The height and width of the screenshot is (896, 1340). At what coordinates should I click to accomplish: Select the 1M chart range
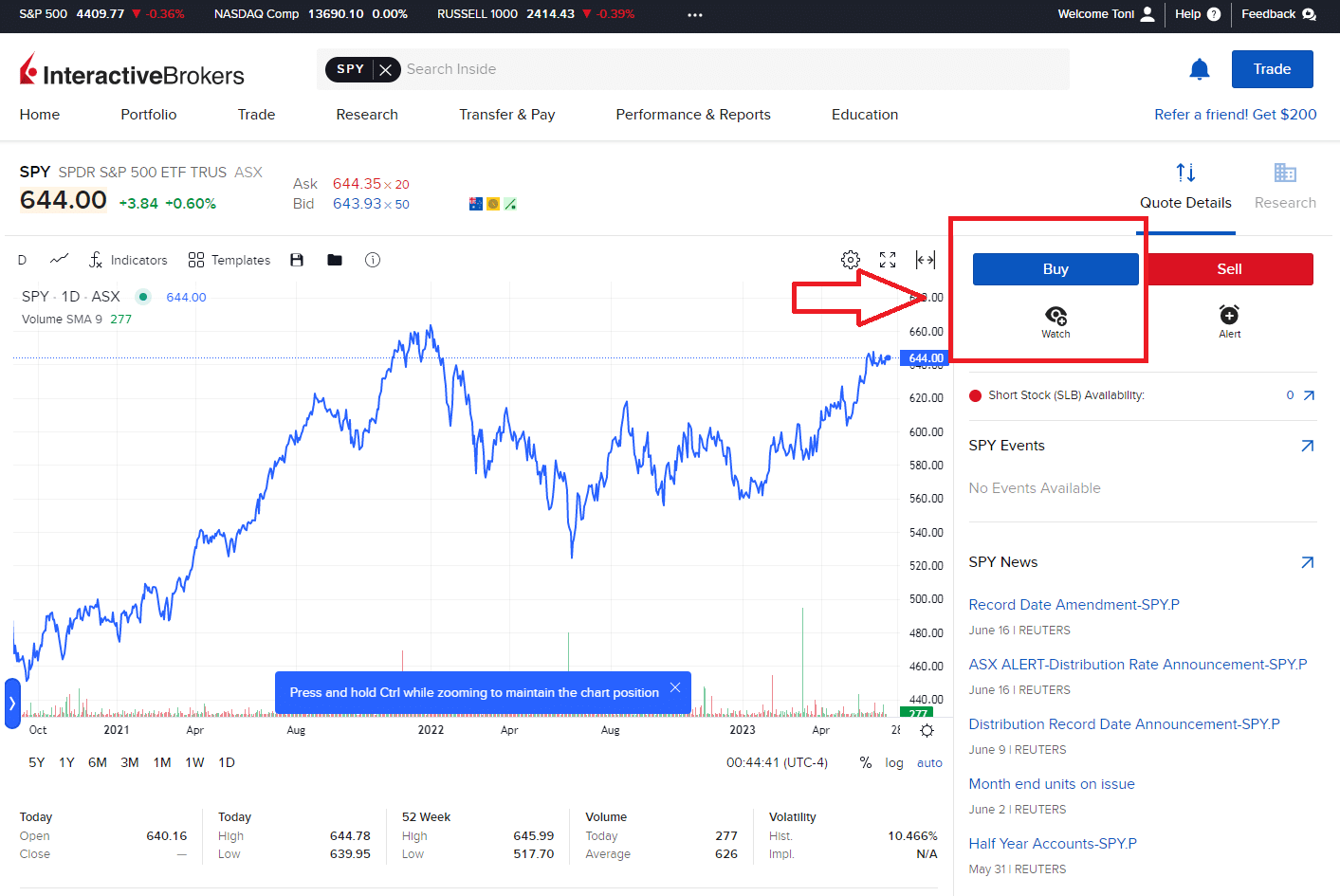(162, 762)
